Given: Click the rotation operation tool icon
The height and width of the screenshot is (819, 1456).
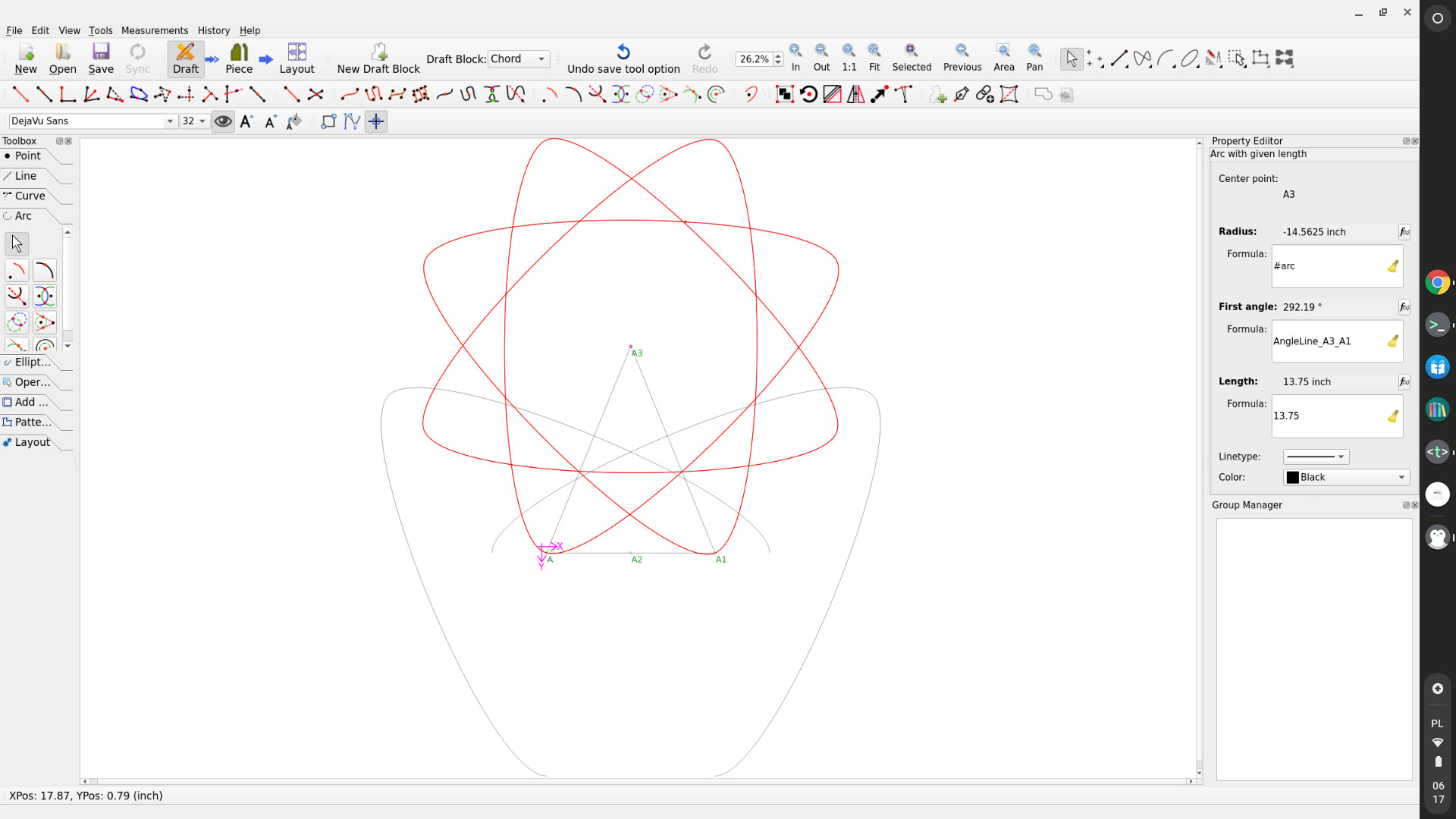Looking at the screenshot, I should coord(808,95).
